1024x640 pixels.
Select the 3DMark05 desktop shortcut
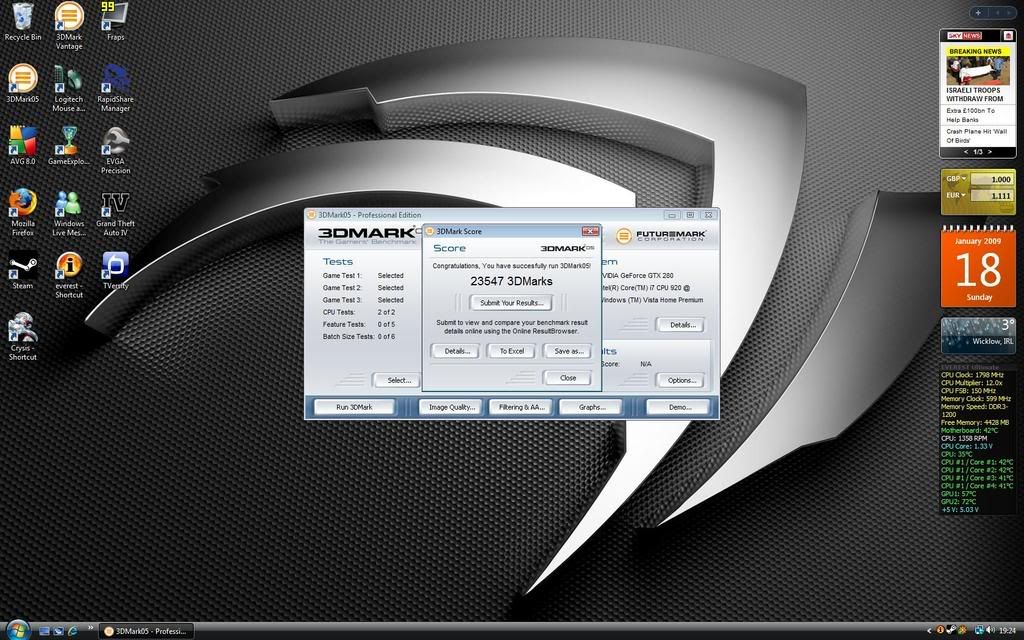22,84
